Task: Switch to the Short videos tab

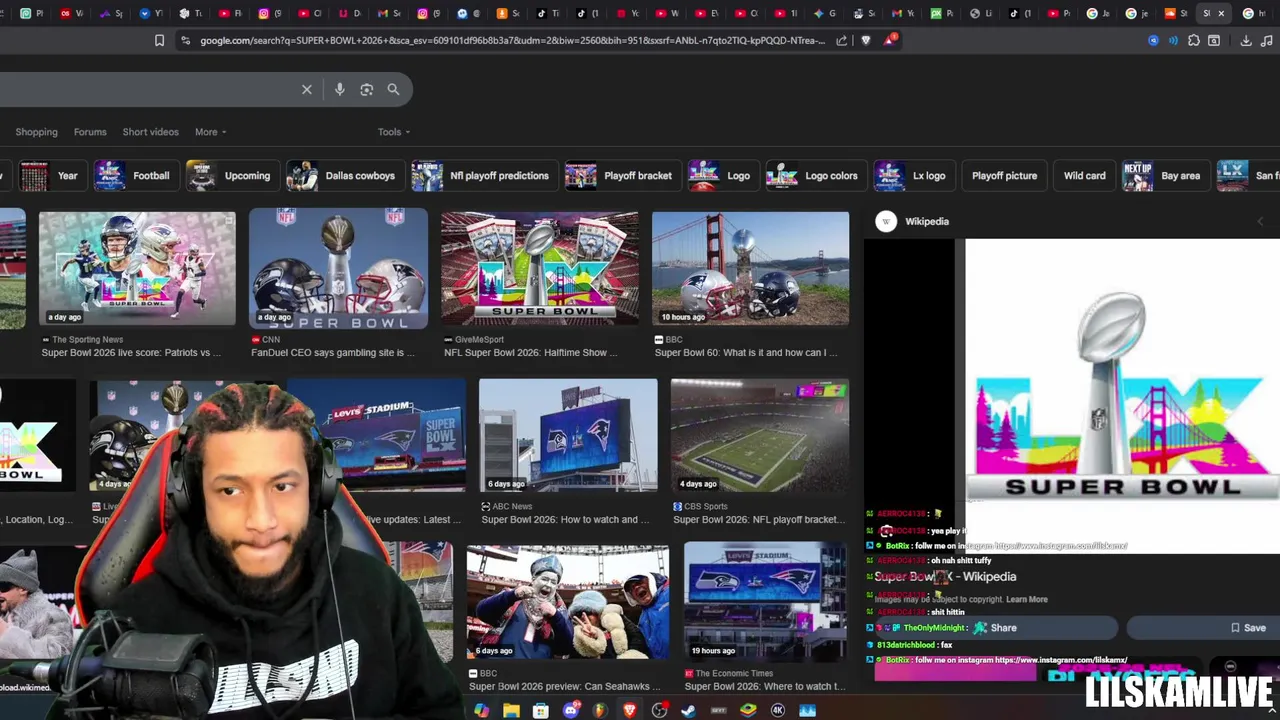Action: (x=150, y=132)
